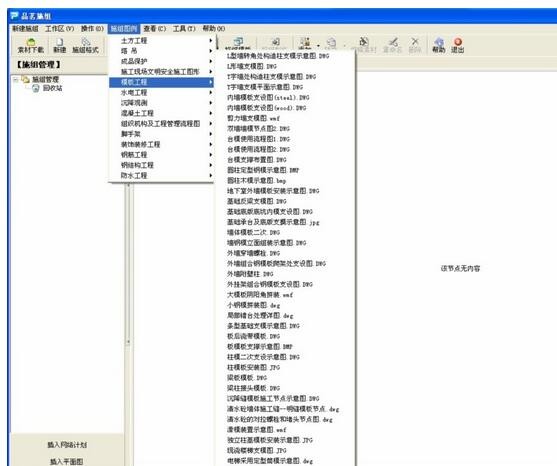
Task: Expand the 成品保护 submenu
Action: pos(161,61)
